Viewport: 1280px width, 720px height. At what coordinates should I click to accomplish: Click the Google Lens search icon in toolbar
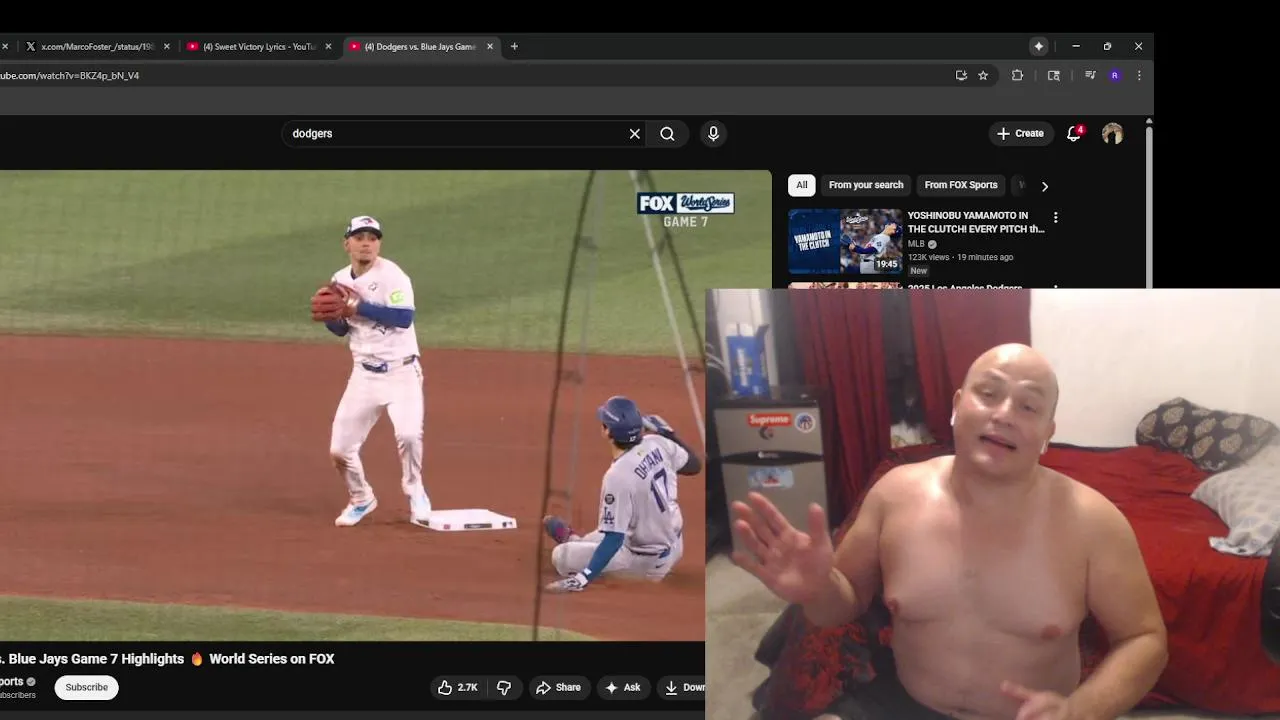[1054, 75]
